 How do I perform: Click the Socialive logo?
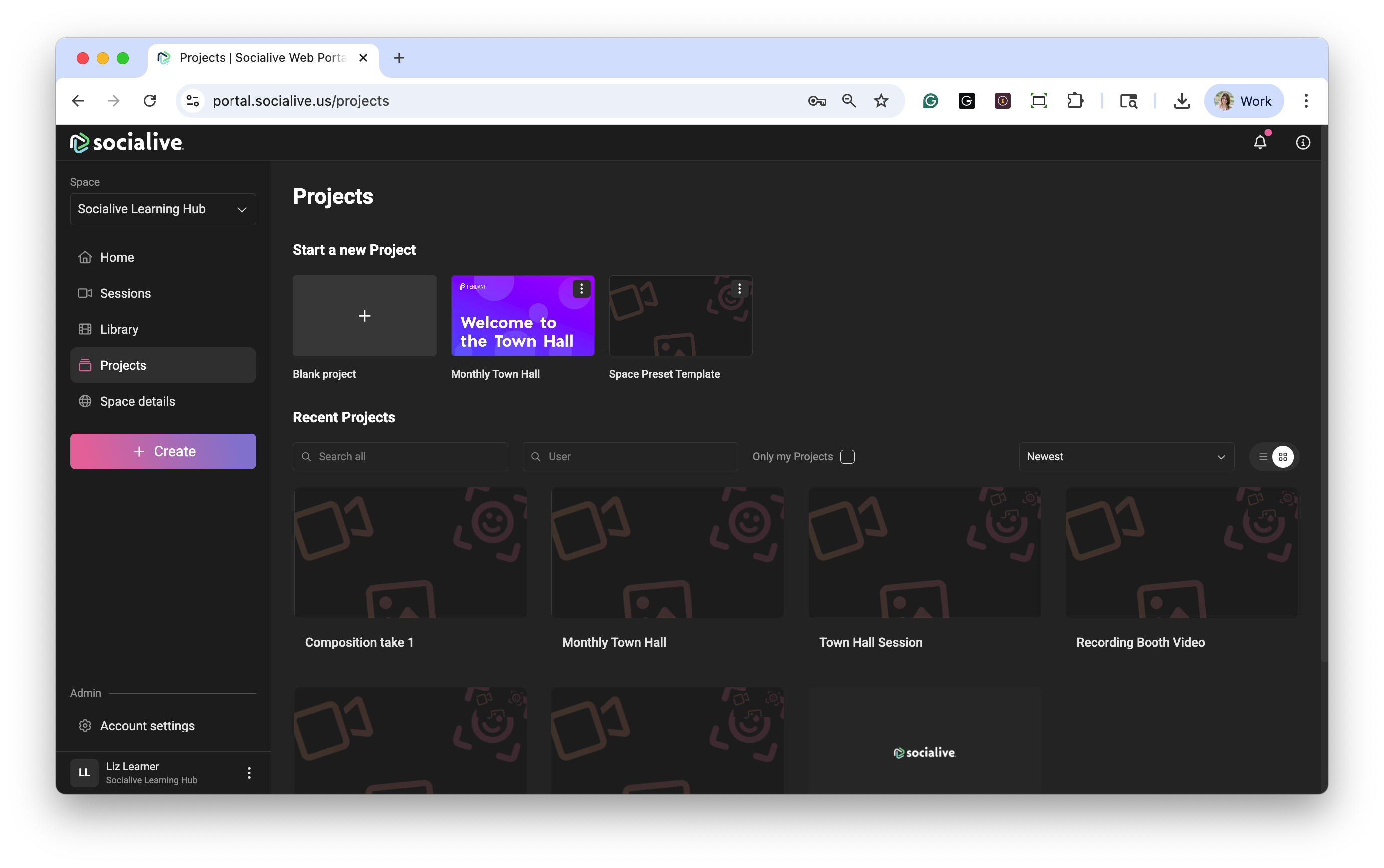pos(127,142)
